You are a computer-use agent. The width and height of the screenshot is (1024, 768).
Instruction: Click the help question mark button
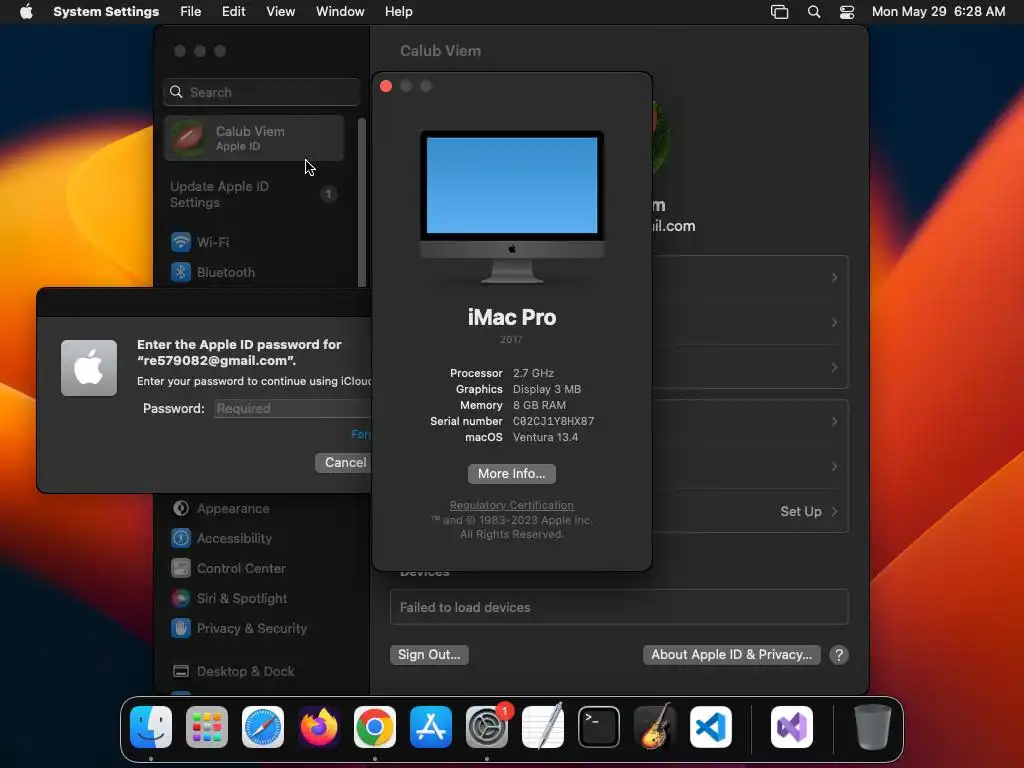[839, 654]
